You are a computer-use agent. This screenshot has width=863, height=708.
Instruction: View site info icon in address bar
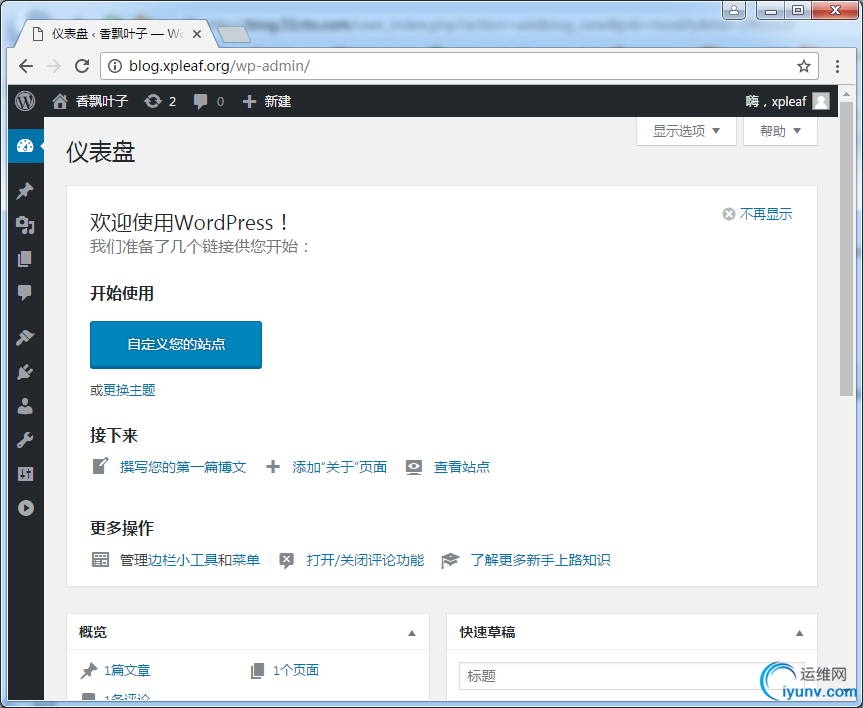coord(115,67)
